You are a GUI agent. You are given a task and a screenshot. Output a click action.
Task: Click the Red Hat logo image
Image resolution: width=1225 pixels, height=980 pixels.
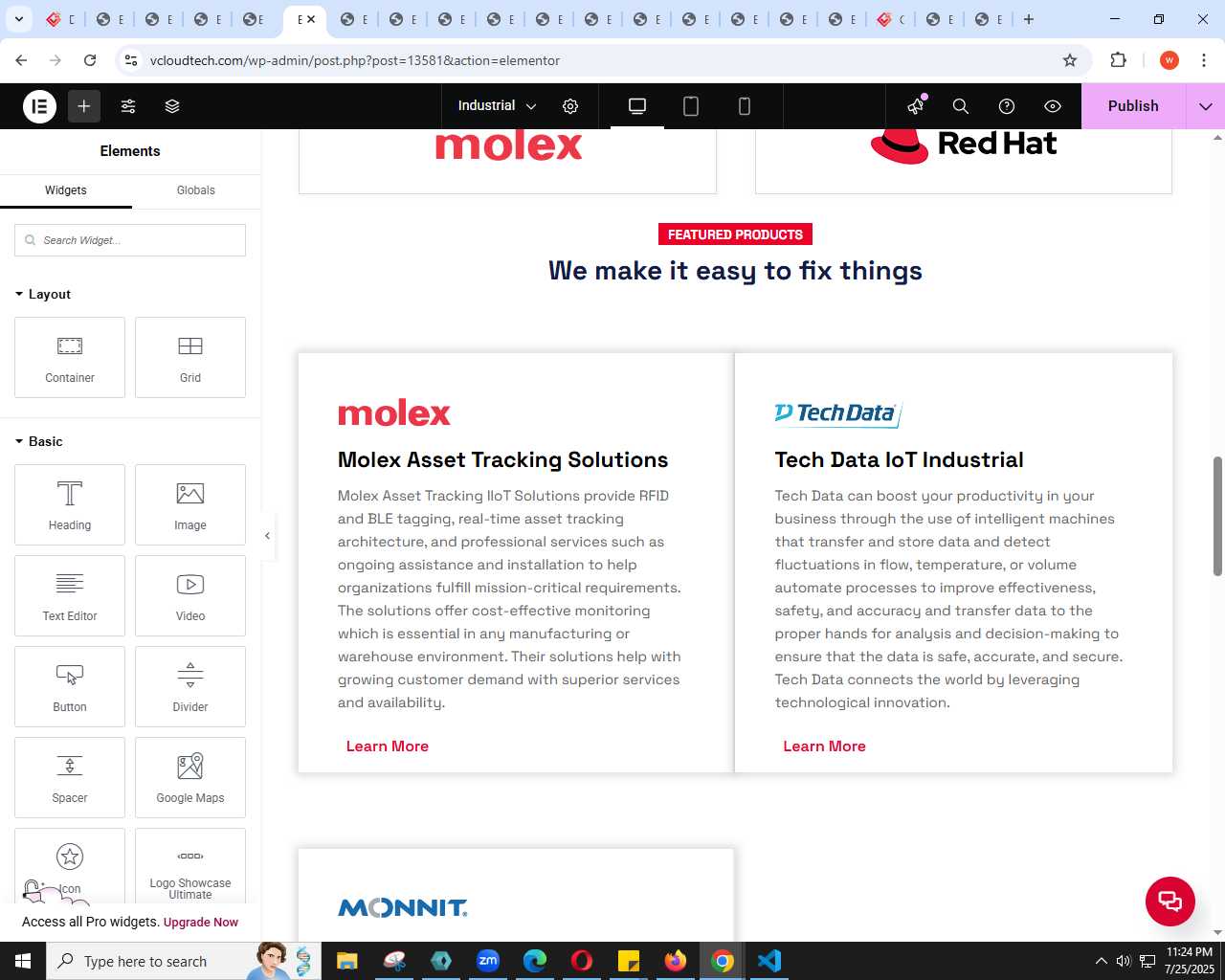(964, 145)
